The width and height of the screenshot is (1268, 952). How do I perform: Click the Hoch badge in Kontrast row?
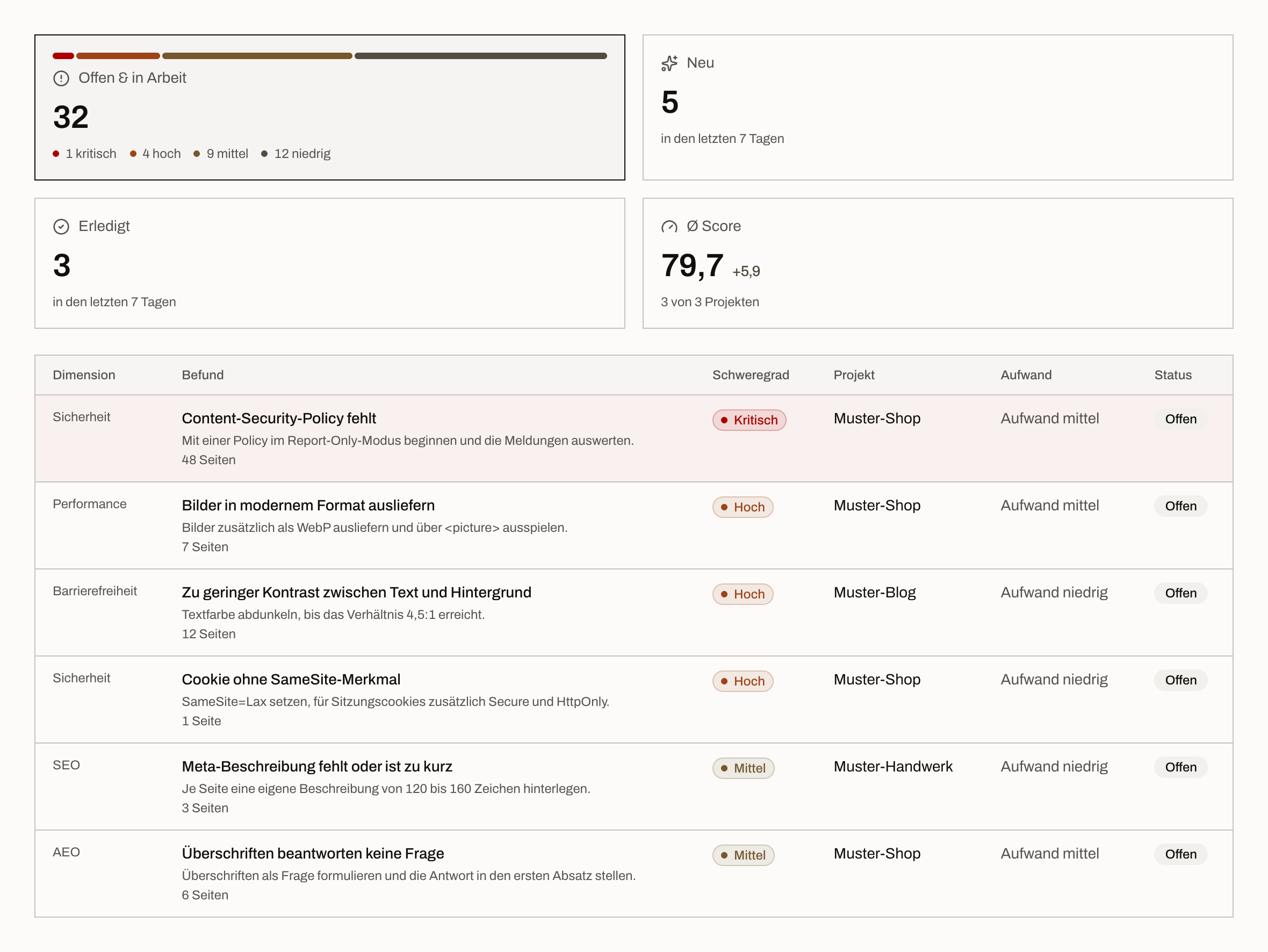click(x=743, y=594)
